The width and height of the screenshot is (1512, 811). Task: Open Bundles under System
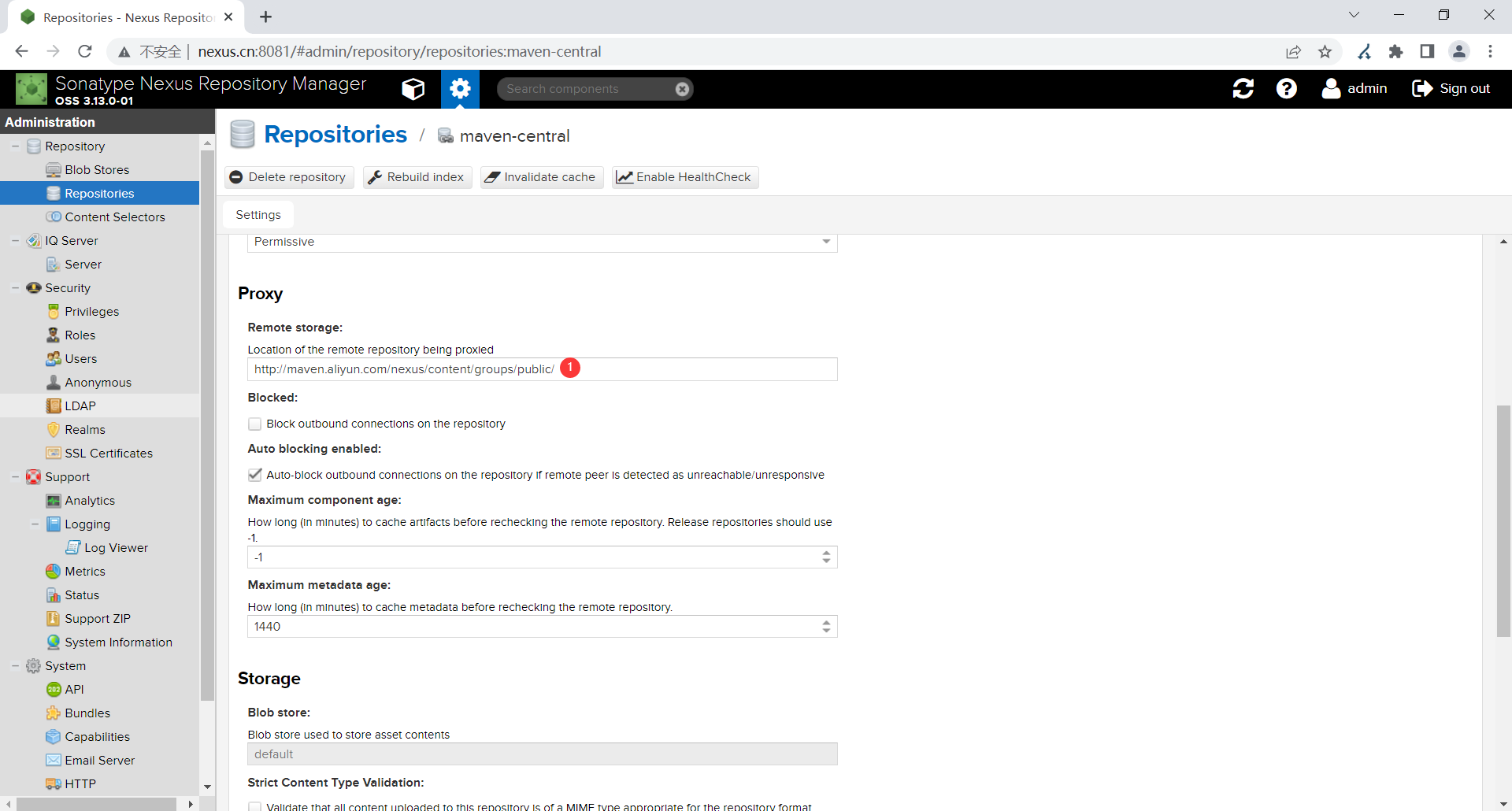87,713
